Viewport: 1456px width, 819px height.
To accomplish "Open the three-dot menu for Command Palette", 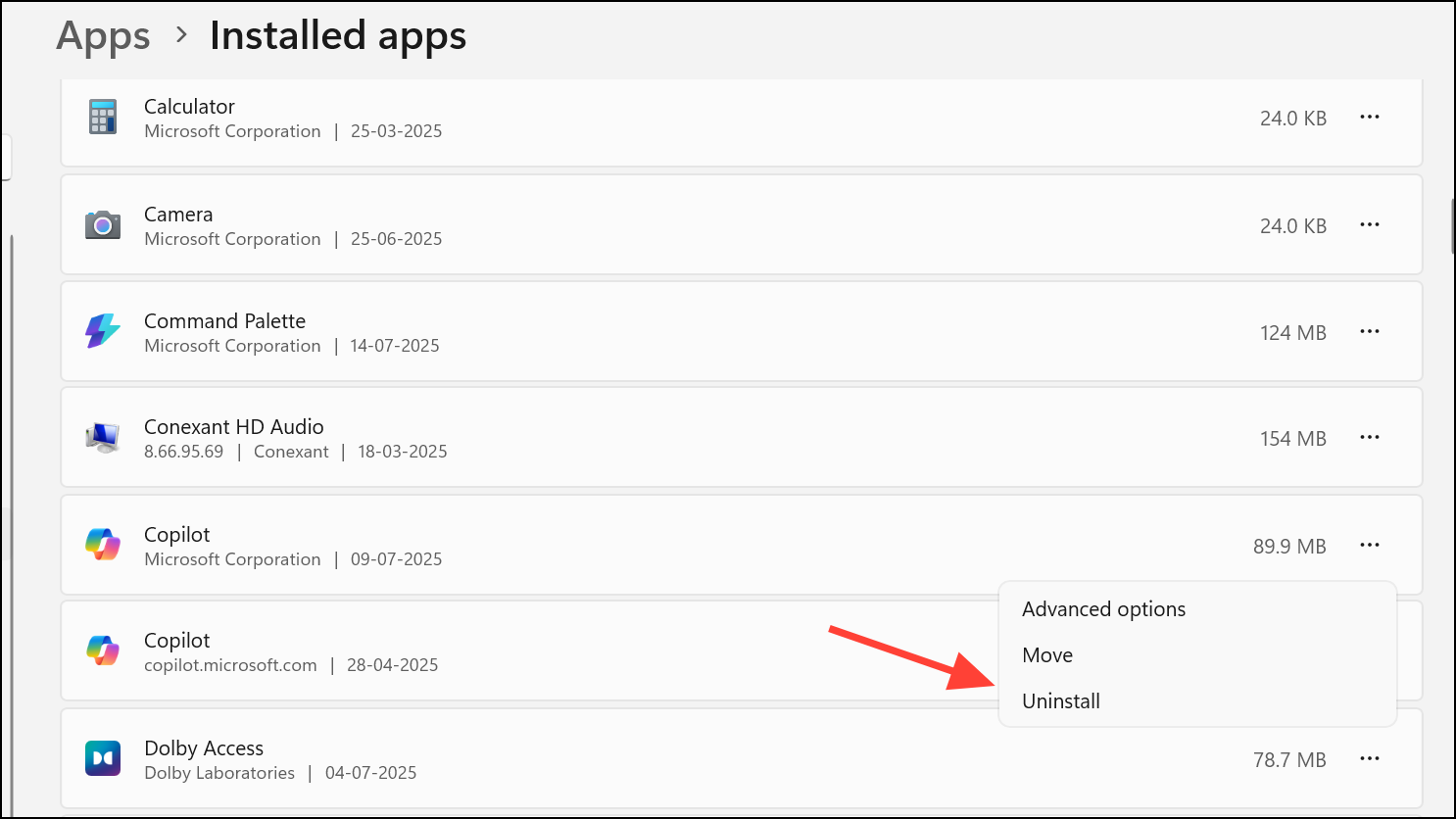I will [1370, 332].
